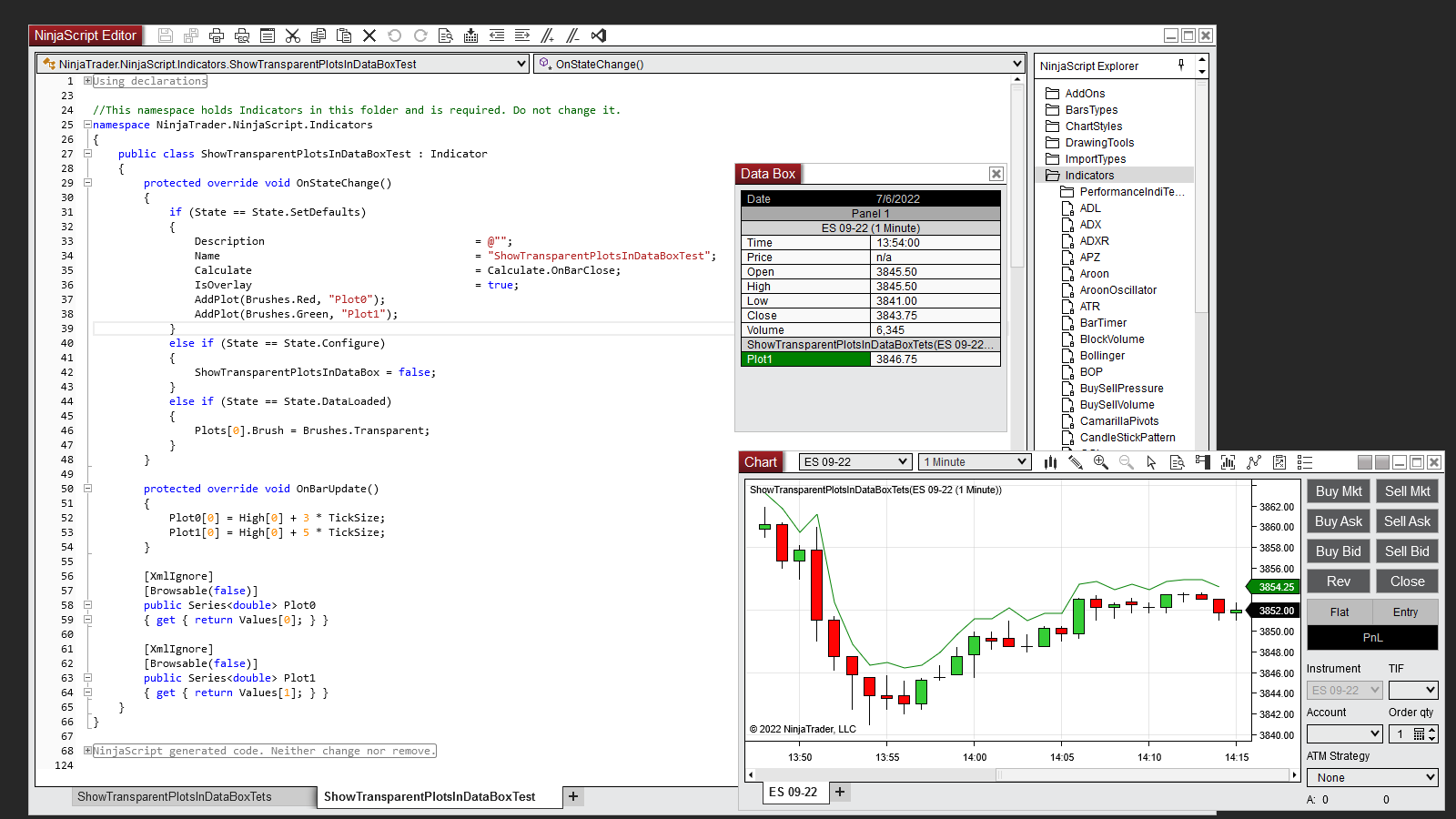Click the Sell Bid button
The height and width of the screenshot is (819, 1456).
pyautogui.click(x=1407, y=551)
